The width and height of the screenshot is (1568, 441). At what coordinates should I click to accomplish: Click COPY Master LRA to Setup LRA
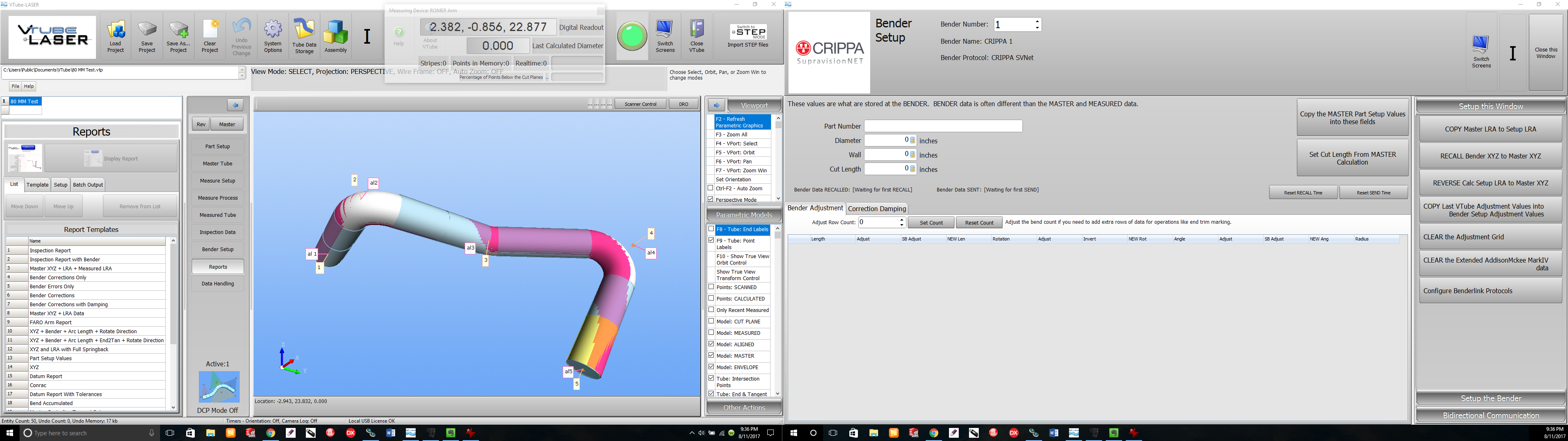[x=1490, y=129]
